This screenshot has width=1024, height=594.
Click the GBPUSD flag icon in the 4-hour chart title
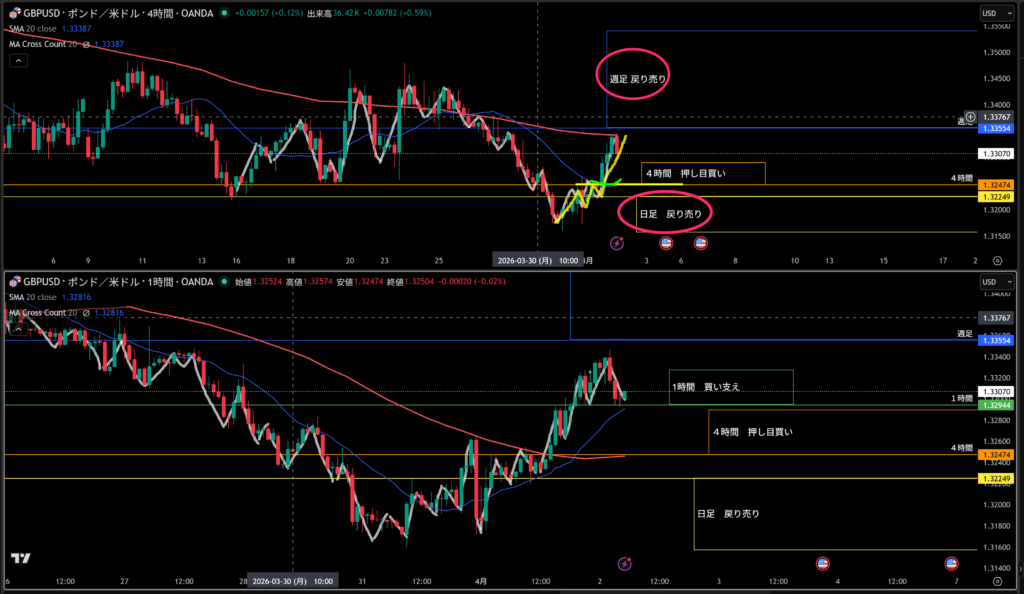tap(12, 13)
